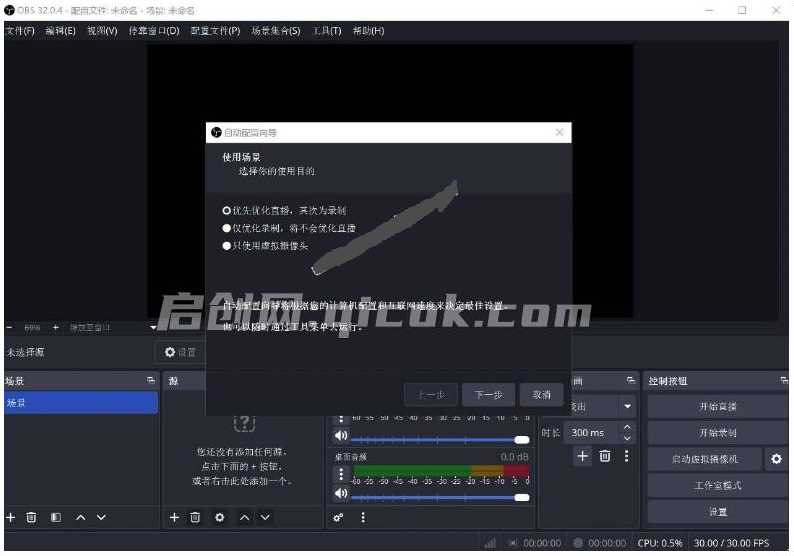Open audio mixer menu dots at panel bottom
Image resolution: width=794 pixels, height=556 pixels.
coord(363,518)
